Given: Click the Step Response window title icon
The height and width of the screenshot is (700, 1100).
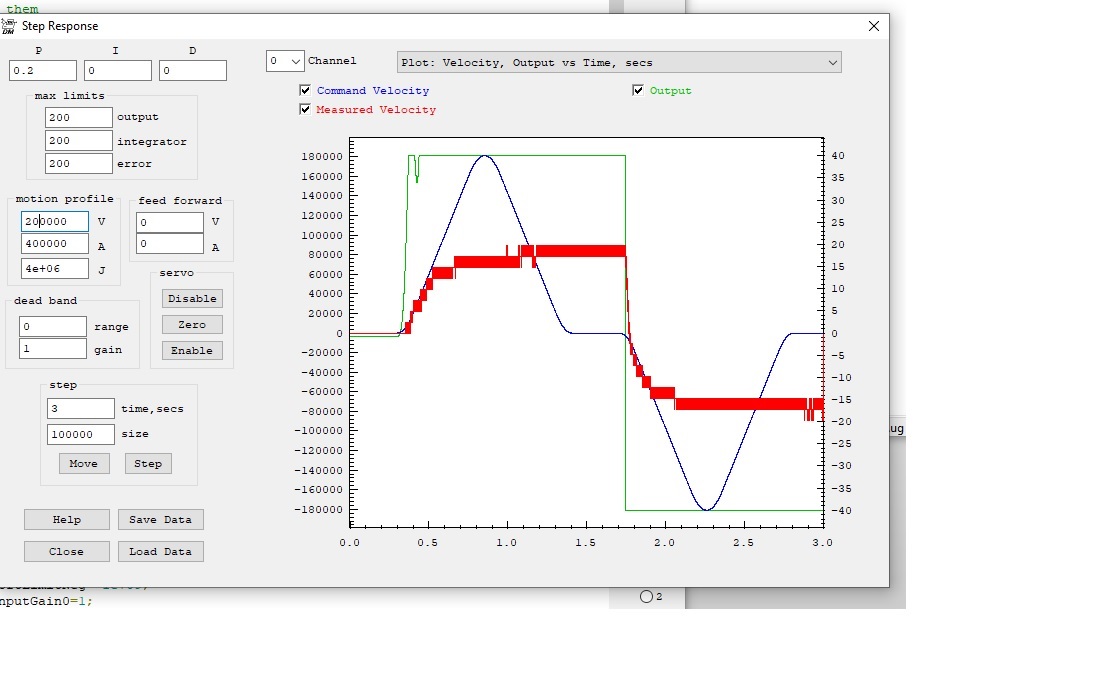Looking at the screenshot, I should [x=9, y=26].
